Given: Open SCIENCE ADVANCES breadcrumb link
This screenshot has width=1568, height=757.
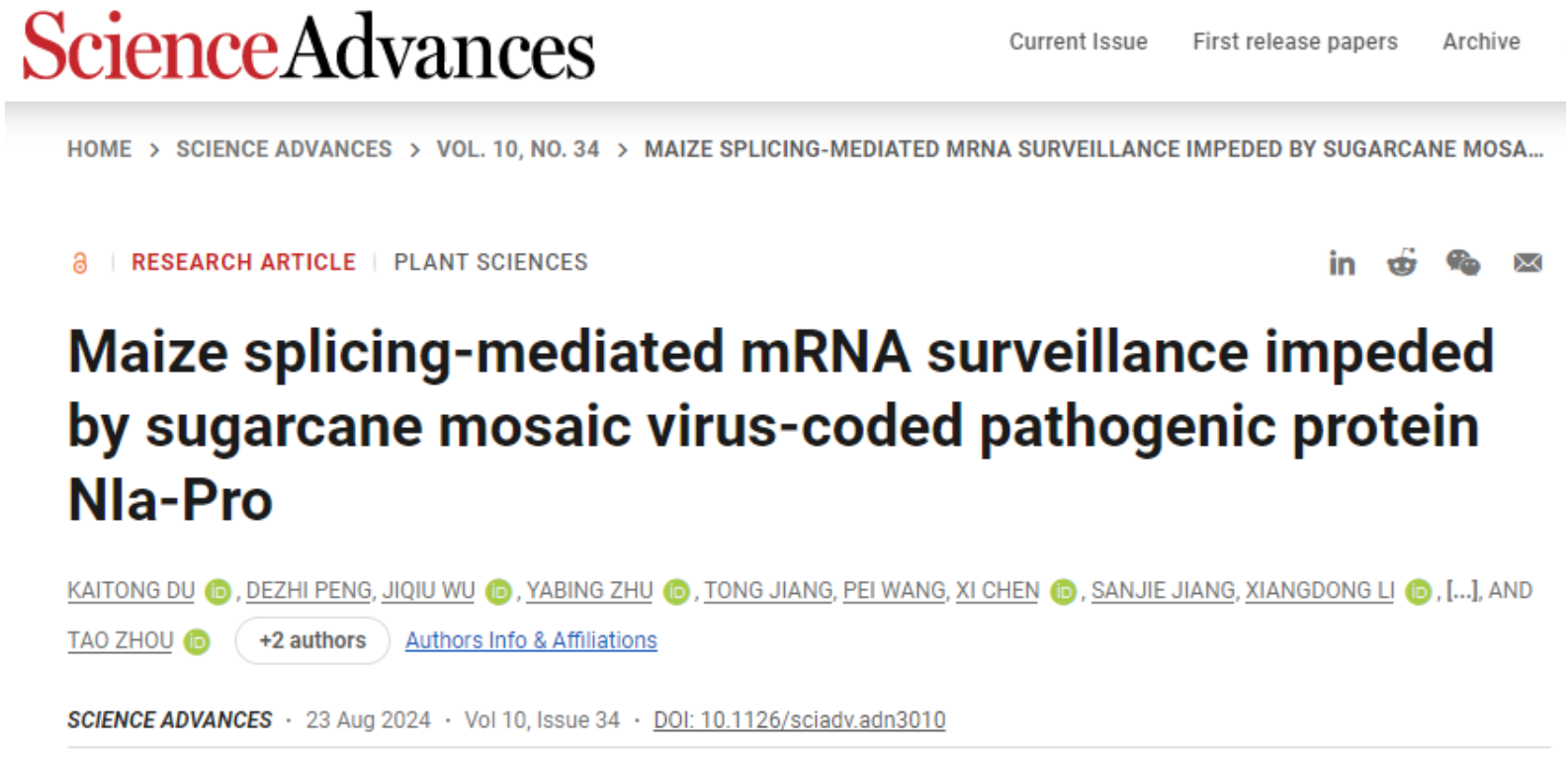Looking at the screenshot, I should (284, 149).
